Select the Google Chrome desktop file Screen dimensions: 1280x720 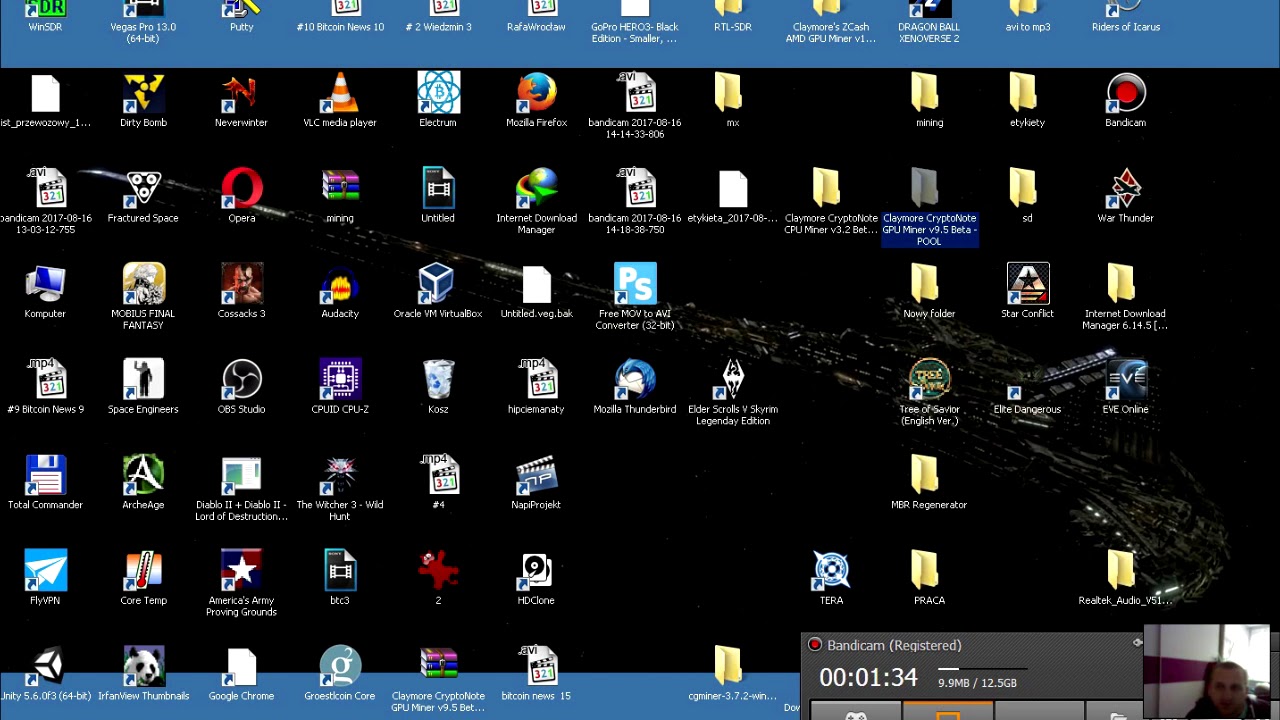coord(241,668)
